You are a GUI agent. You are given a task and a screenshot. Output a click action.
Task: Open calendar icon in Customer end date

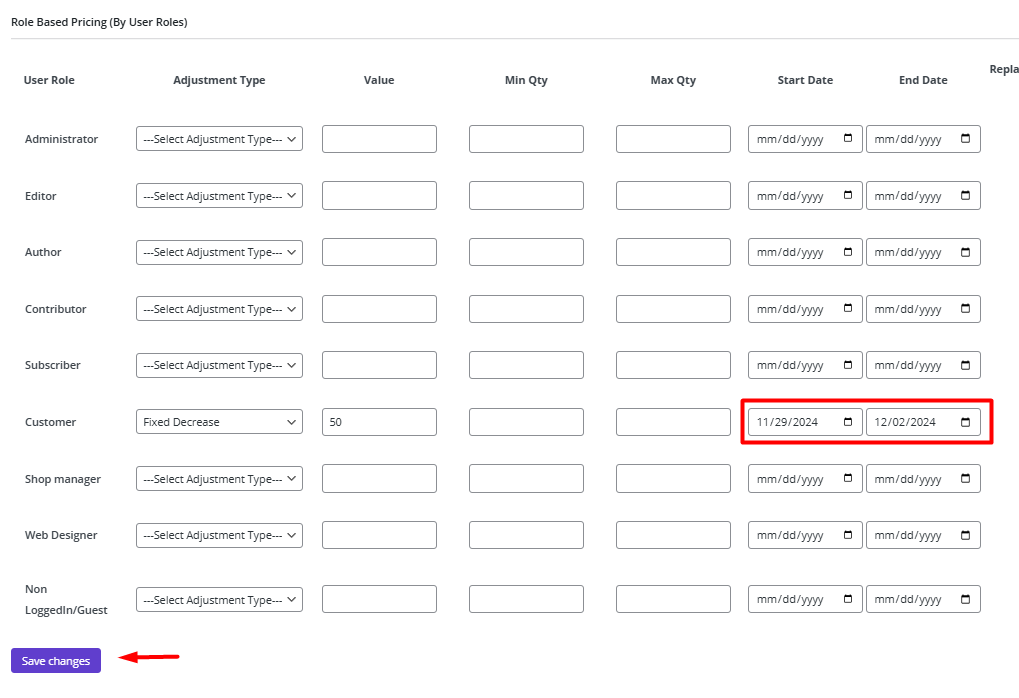(965, 422)
